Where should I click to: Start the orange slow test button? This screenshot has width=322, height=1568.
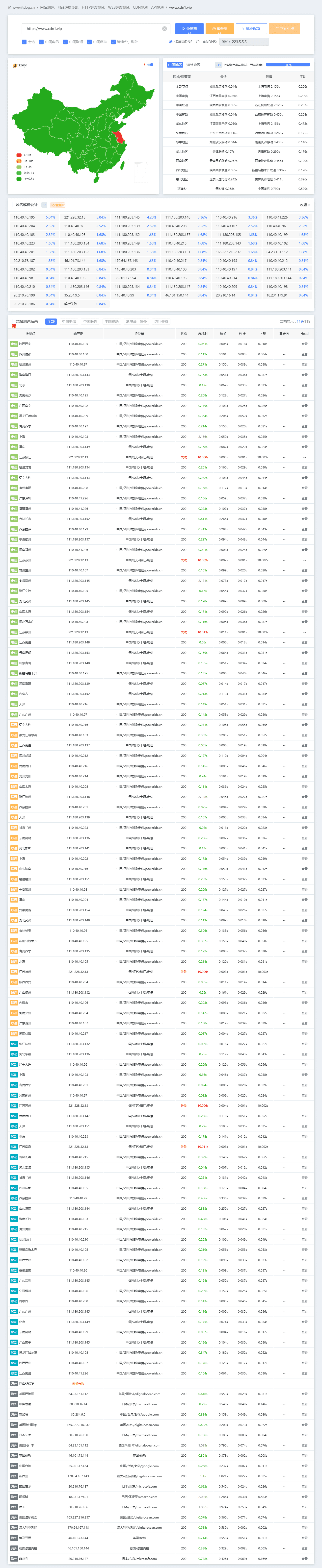coord(219,29)
